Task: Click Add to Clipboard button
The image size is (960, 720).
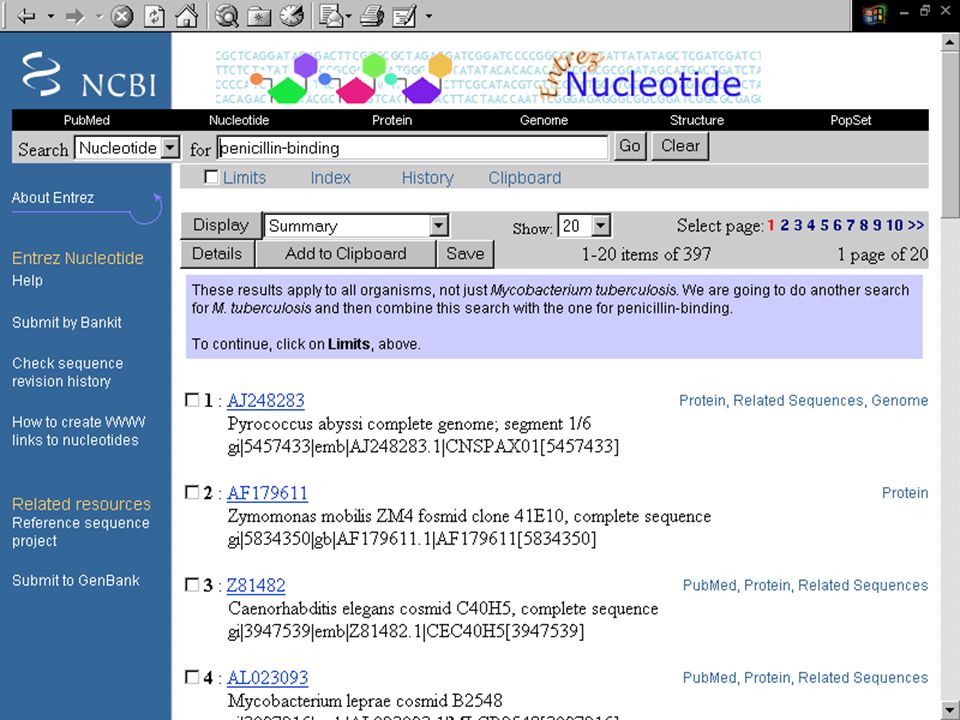Action: click(346, 253)
